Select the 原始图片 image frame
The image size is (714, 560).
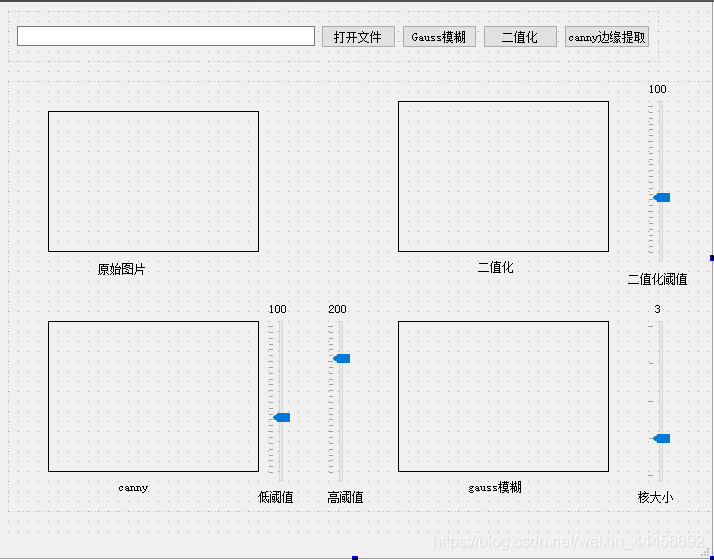(153, 181)
